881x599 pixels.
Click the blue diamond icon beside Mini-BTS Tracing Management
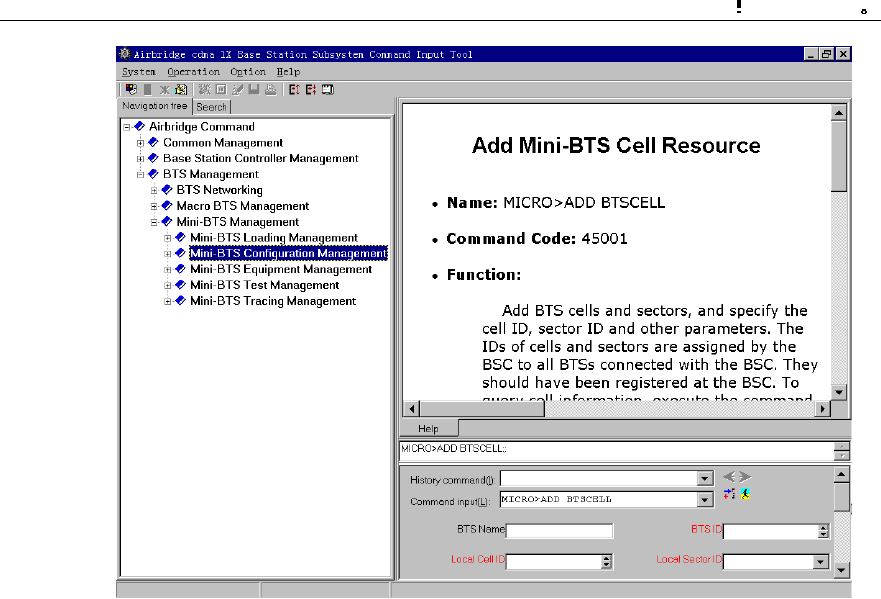(180, 301)
